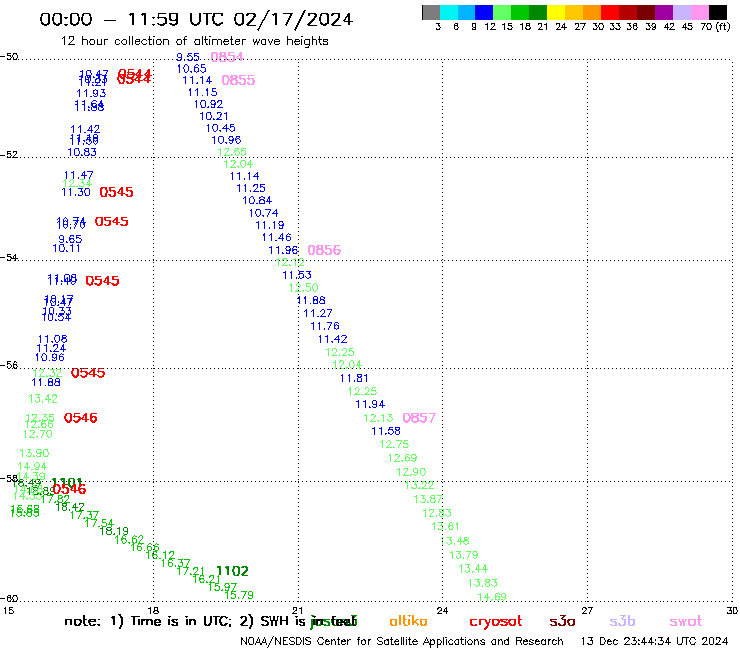
Task: Click the wave height value '13.42'
Action: [42, 399]
